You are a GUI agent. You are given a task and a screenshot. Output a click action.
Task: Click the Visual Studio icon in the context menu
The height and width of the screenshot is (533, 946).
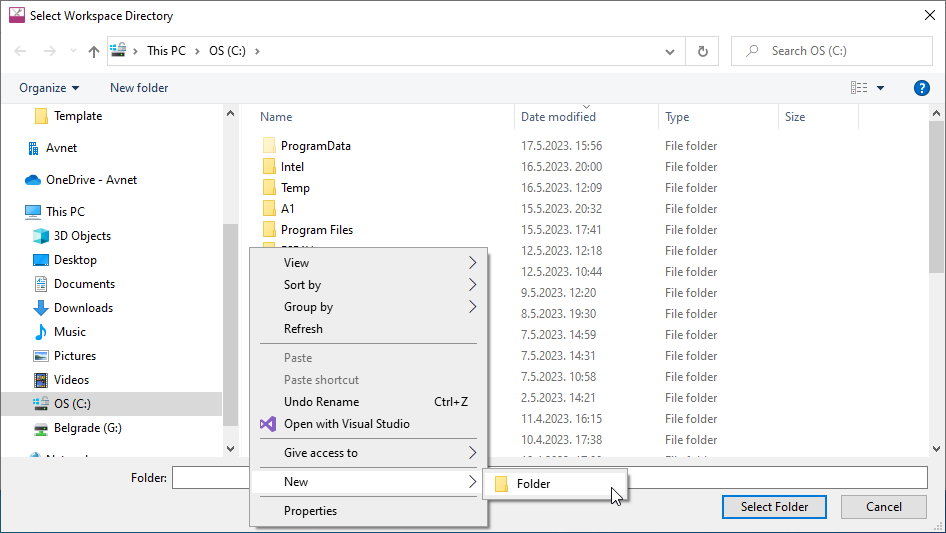pos(268,424)
